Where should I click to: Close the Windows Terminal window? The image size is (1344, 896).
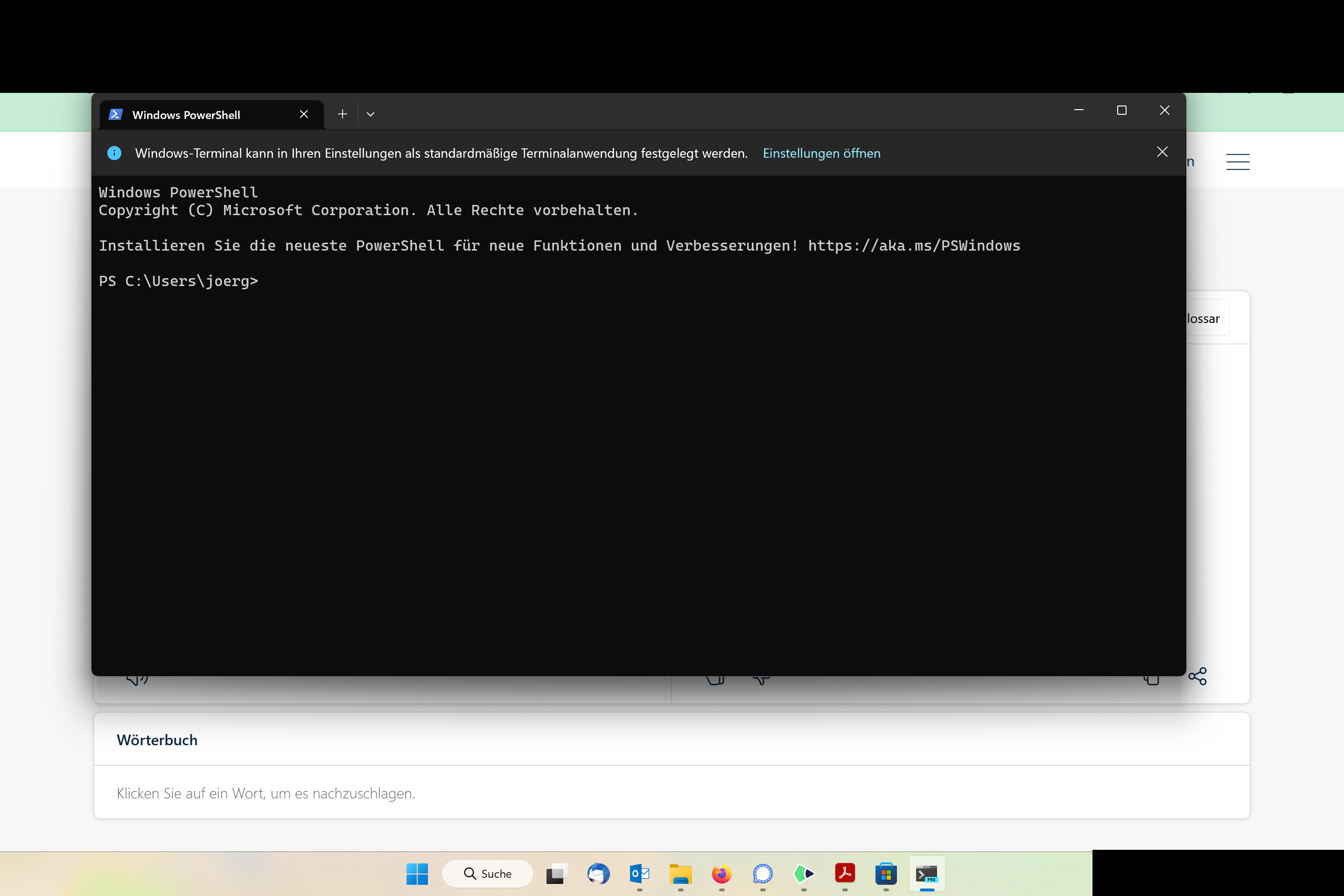tap(1164, 110)
